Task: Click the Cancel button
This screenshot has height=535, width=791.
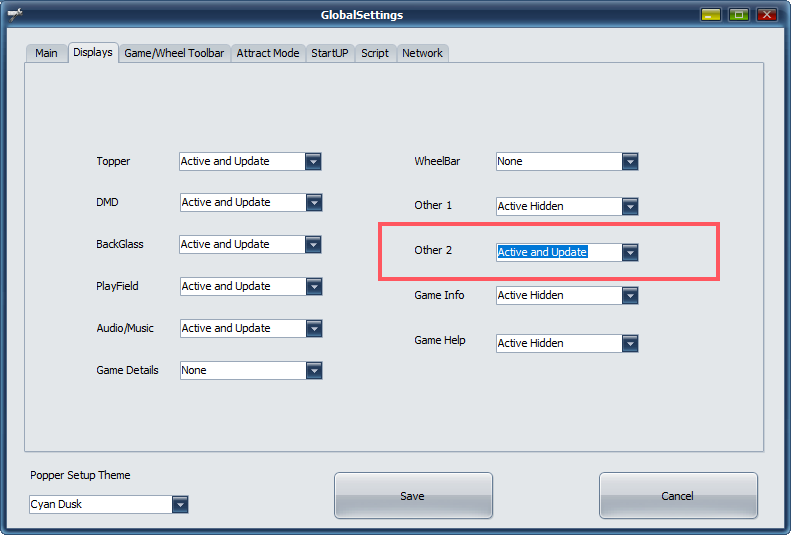Action: [677, 496]
